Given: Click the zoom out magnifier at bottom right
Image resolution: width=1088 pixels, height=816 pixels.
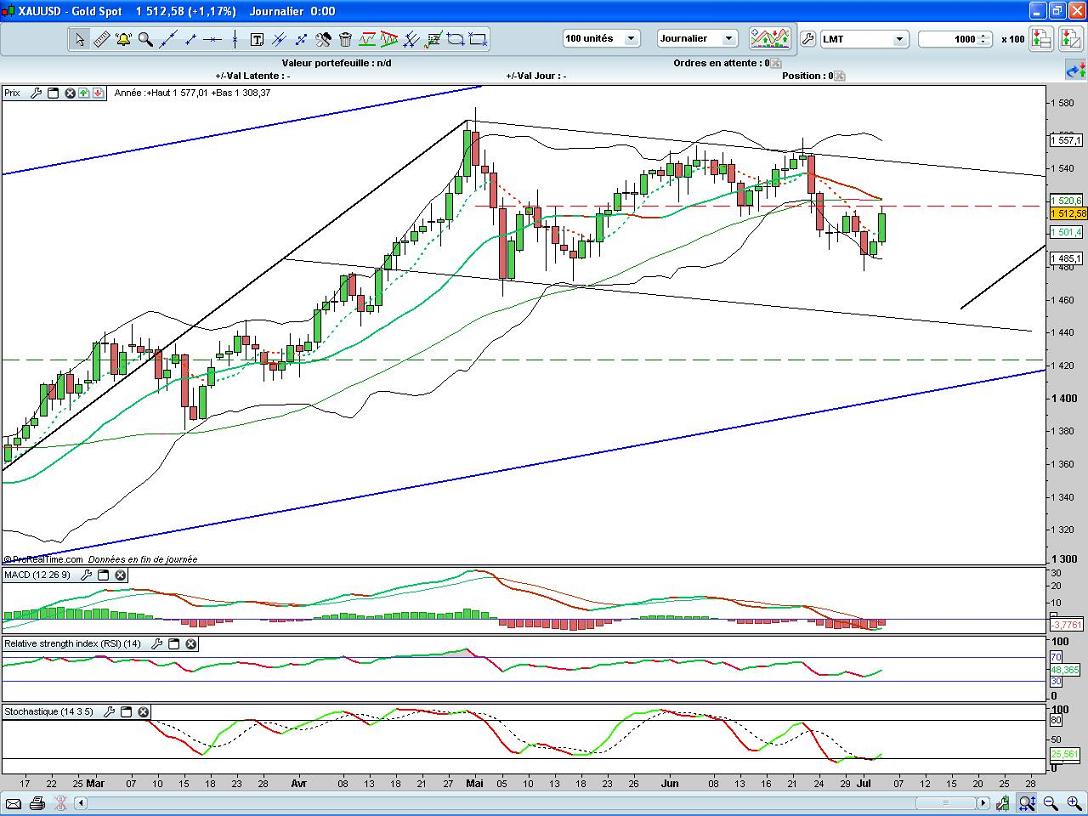Looking at the screenshot, I should (x=1050, y=803).
